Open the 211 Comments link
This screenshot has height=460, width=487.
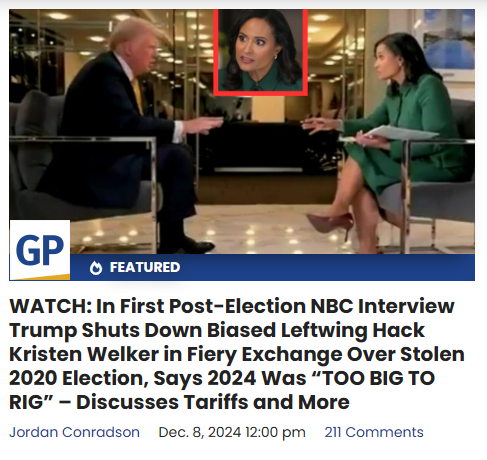pyautogui.click(x=374, y=432)
